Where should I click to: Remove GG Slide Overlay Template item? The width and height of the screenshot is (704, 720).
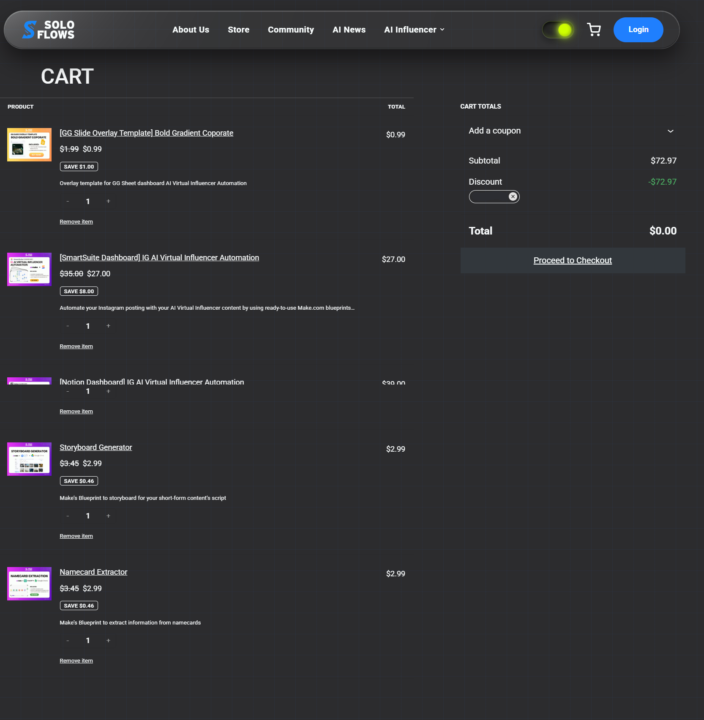coord(76,222)
